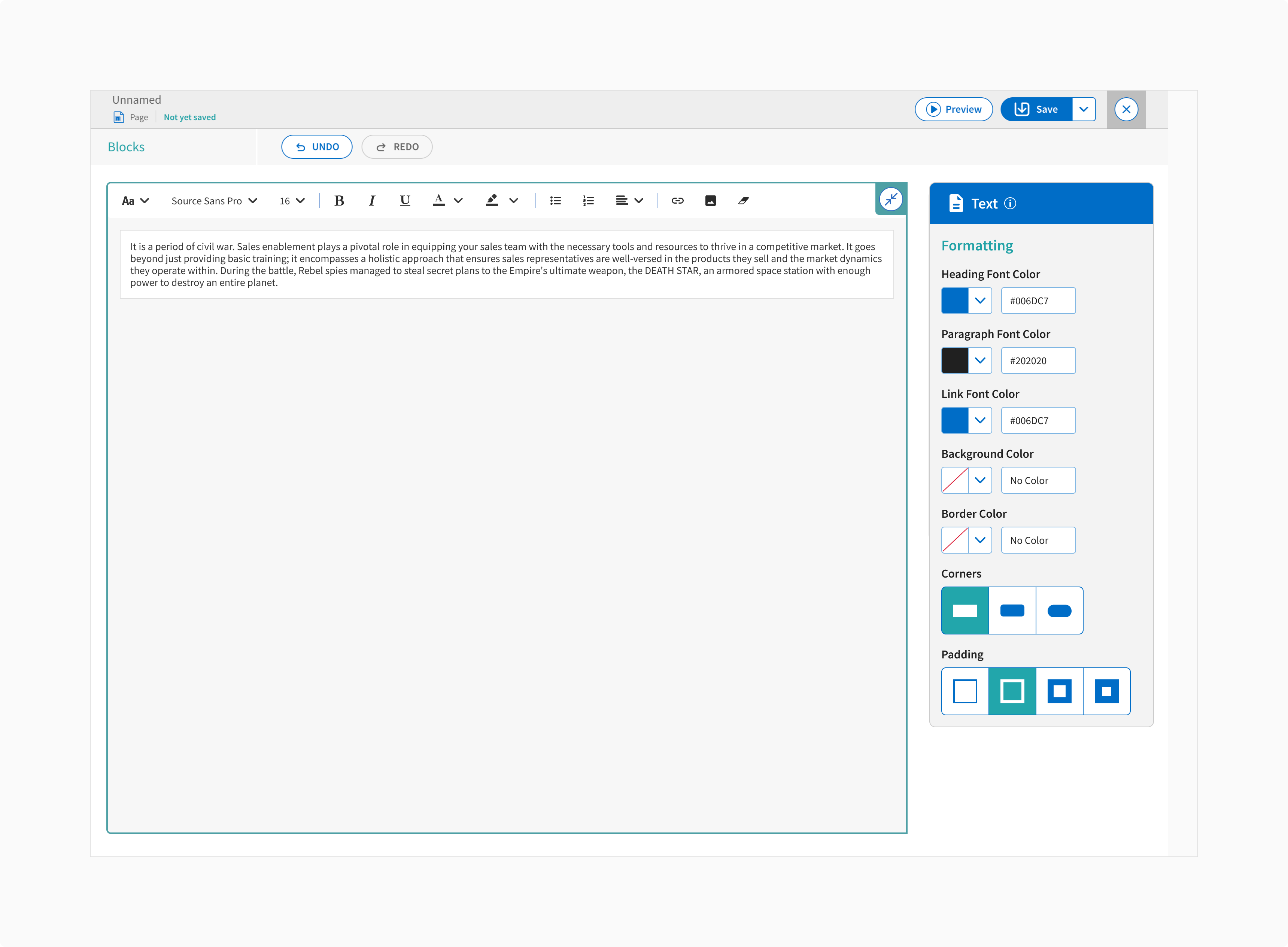Click the insert link icon
1288x947 pixels.
coord(677,201)
